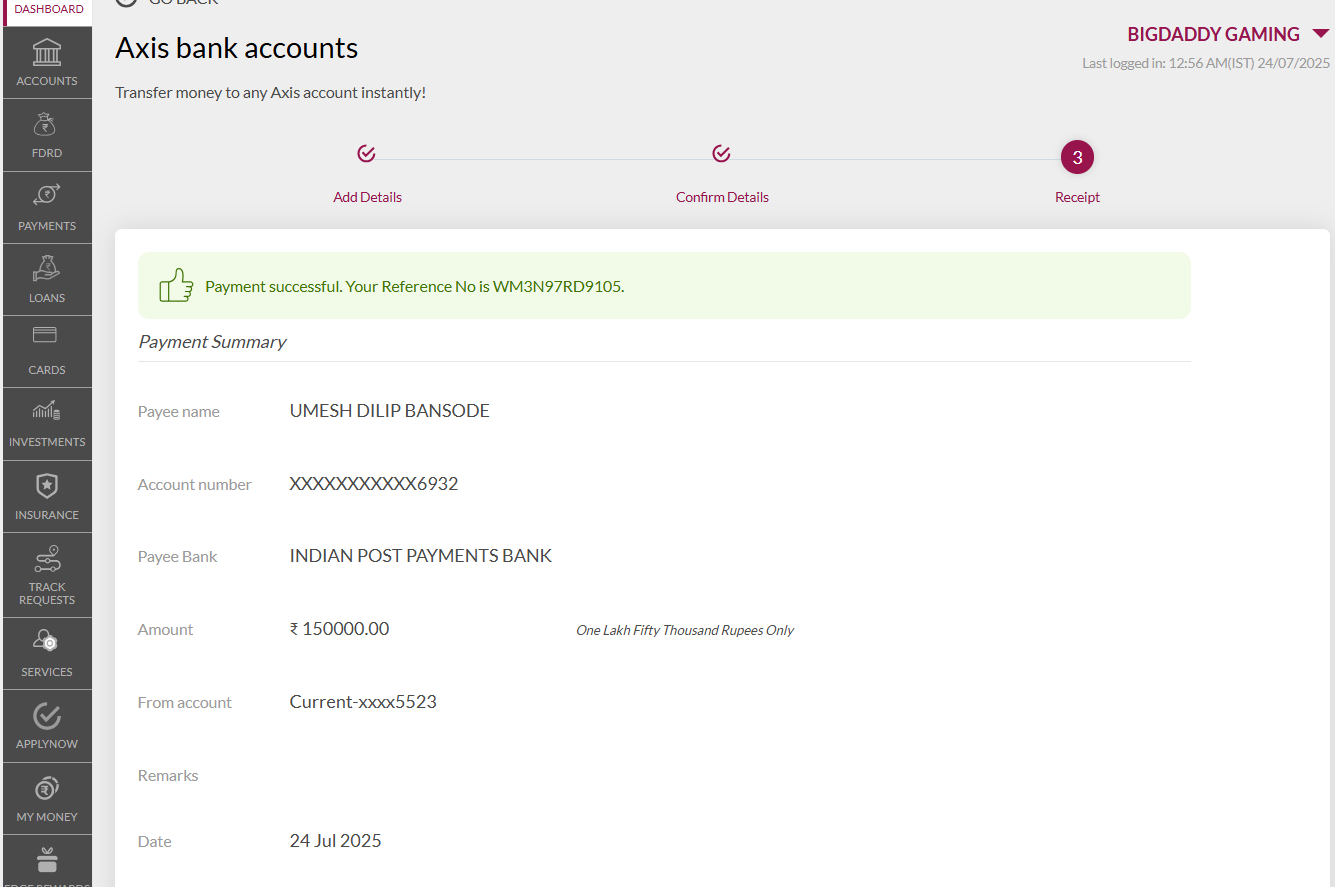Open the Services gear icon
This screenshot has width=1335, height=887.
click(47, 640)
